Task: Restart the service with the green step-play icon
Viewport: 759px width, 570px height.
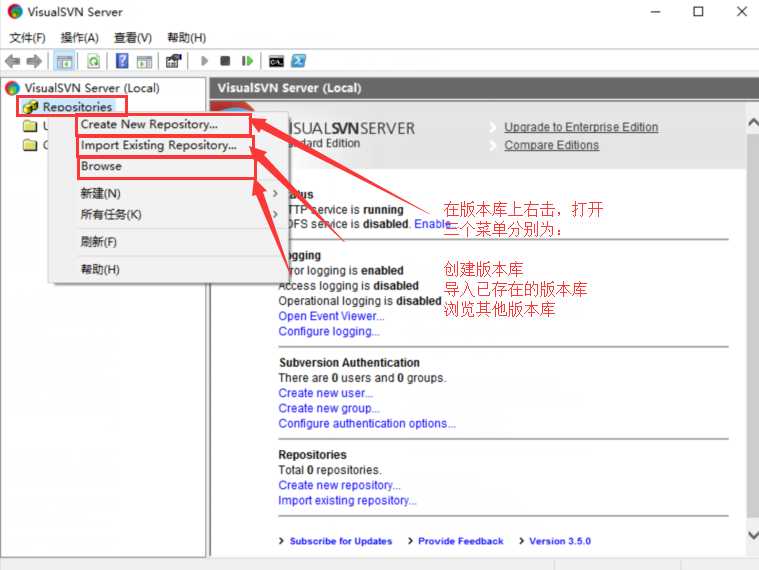Action: point(247,61)
